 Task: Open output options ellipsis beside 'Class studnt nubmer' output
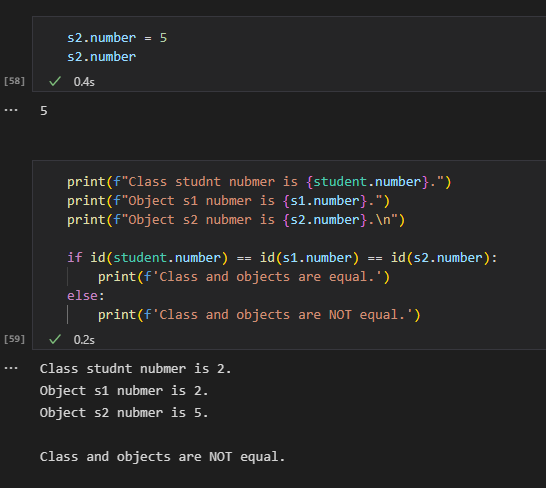tap(11, 368)
